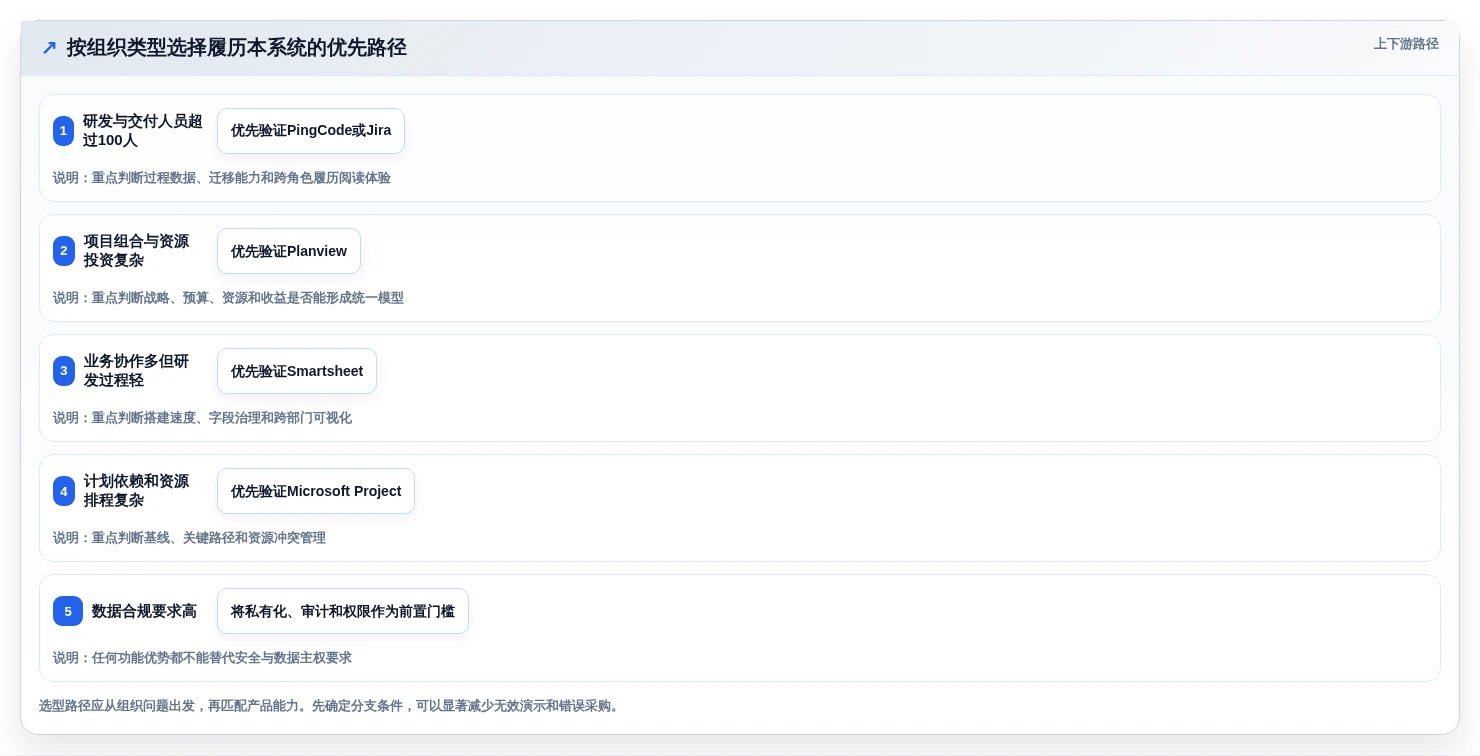Click the condition text 研发与交付人员超过100人
This screenshot has height=756, width=1480.
click(x=143, y=131)
